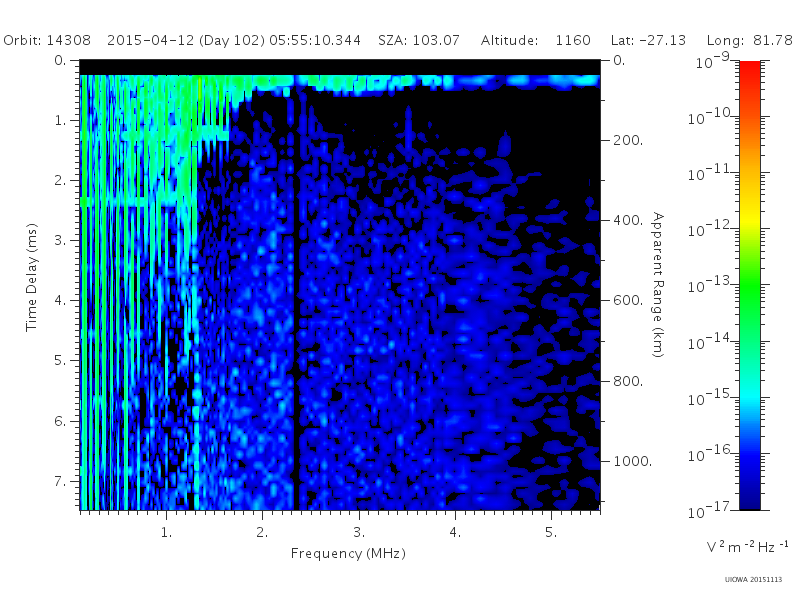Click the 'Time Delay (ms)' axis label
Viewport: 800px width, 600px height.
(x=32, y=277)
